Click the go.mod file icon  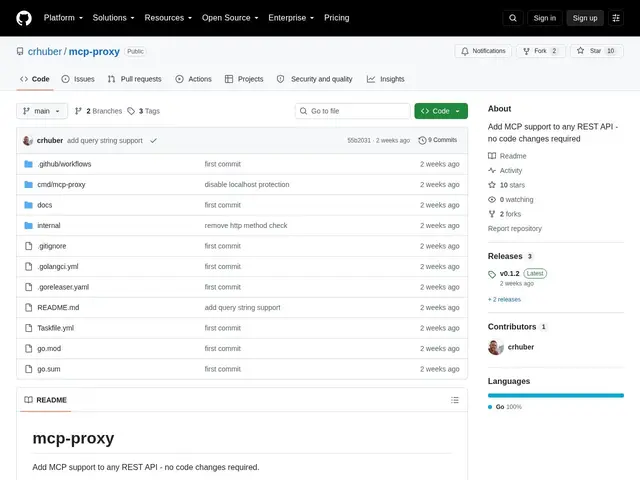click(28, 349)
